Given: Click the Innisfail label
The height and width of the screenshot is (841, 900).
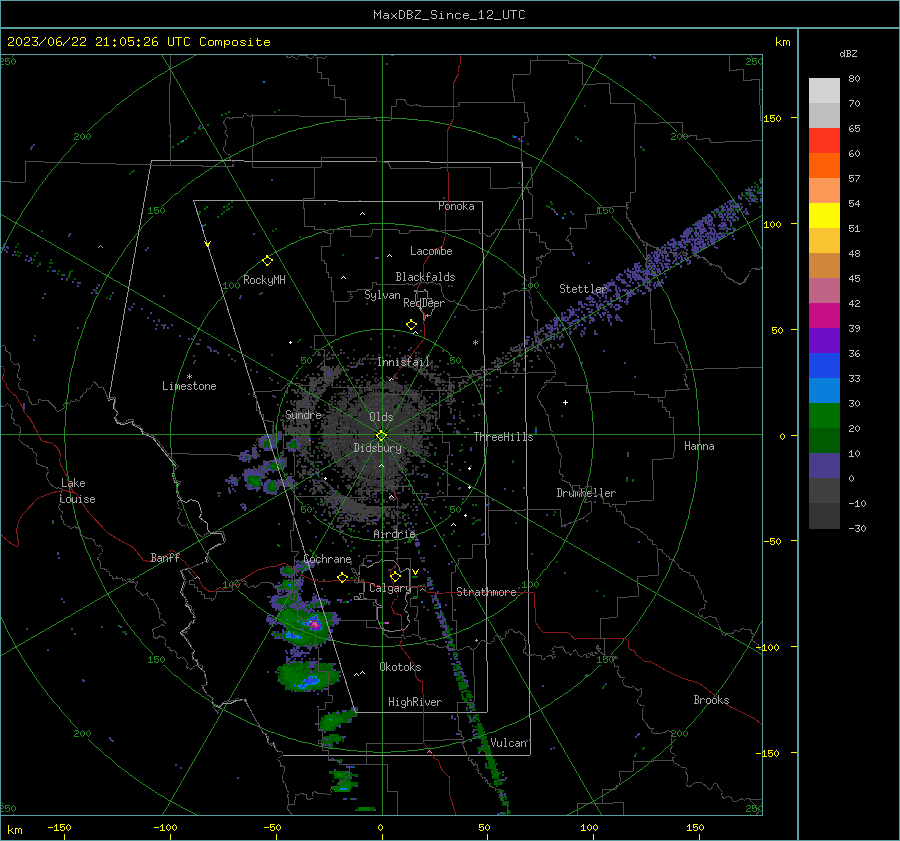Looking at the screenshot, I should [404, 362].
